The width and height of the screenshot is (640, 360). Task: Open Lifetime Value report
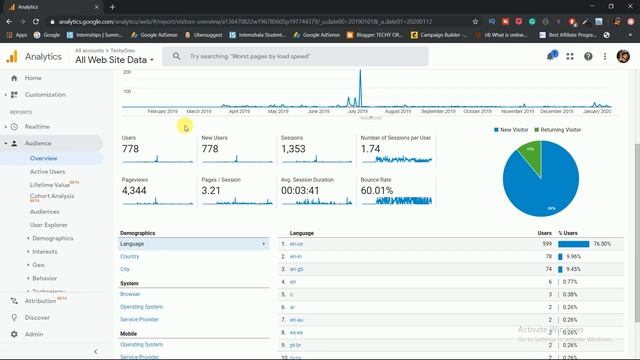point(49,185)
